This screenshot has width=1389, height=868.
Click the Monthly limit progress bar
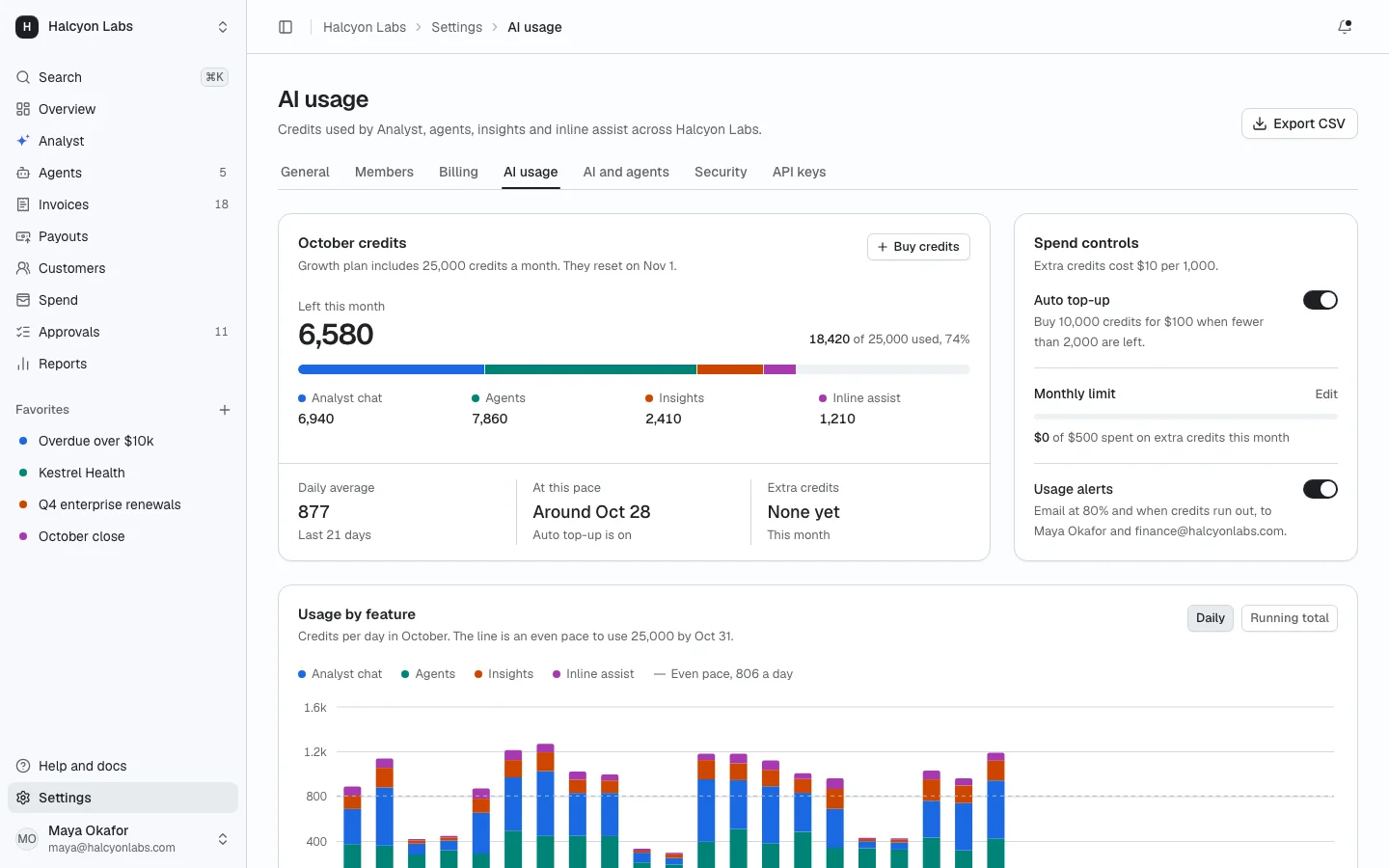[x=1185, y=417]
